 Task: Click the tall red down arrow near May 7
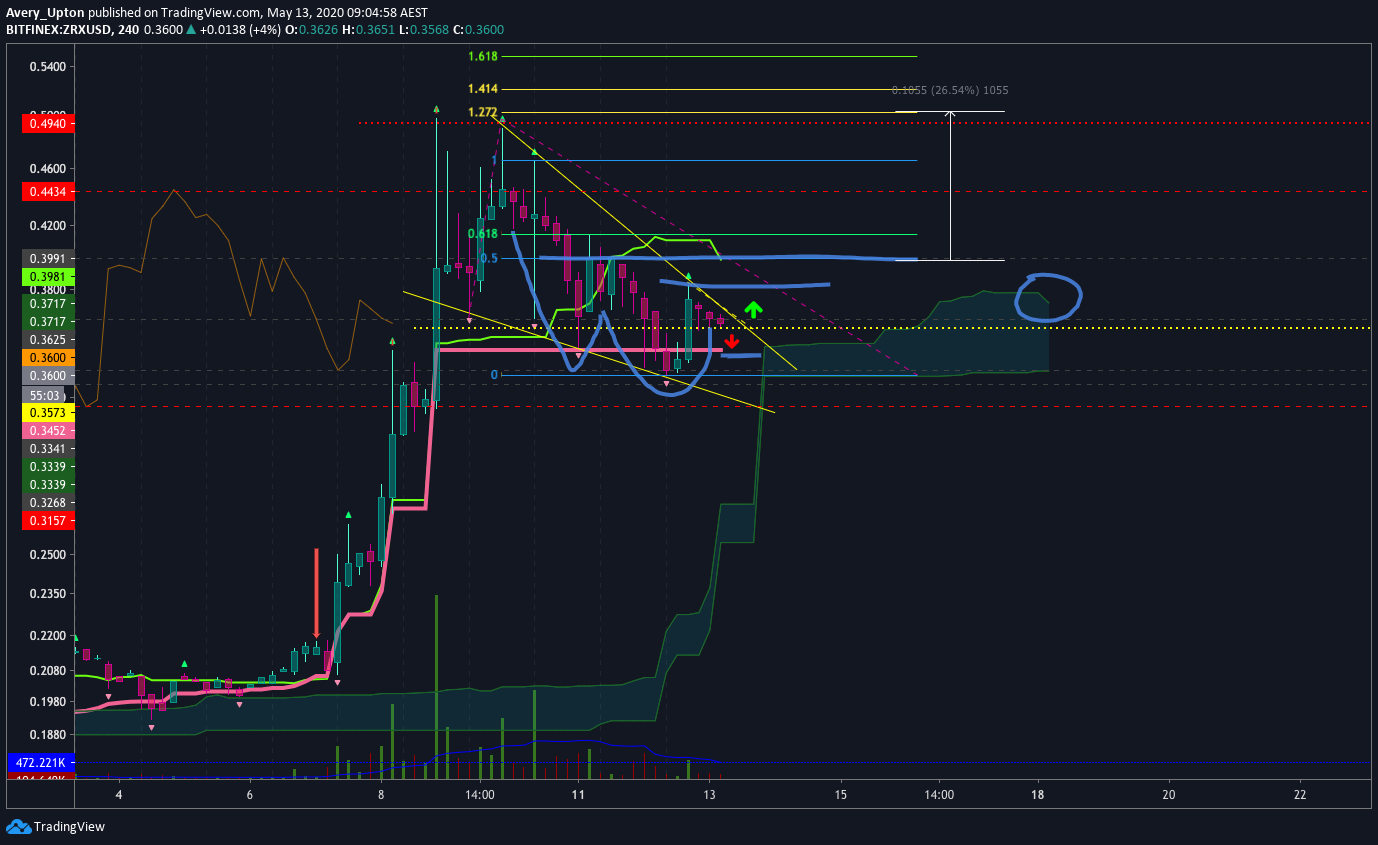click(317, 593)
